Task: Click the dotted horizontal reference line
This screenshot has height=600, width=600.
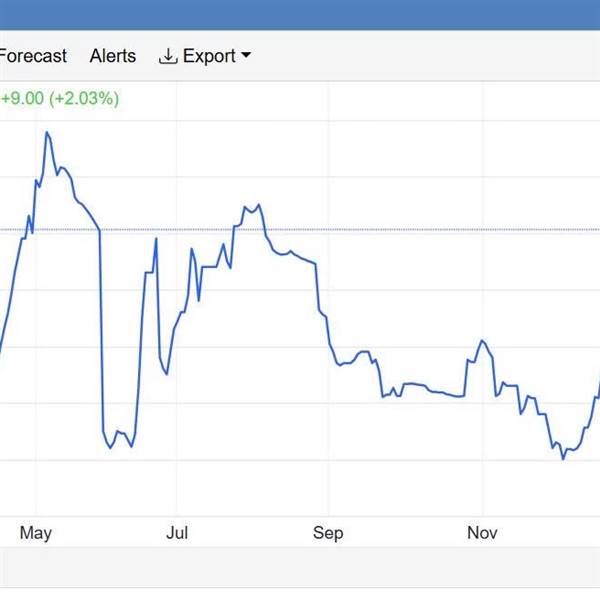Action: point(400,230)
